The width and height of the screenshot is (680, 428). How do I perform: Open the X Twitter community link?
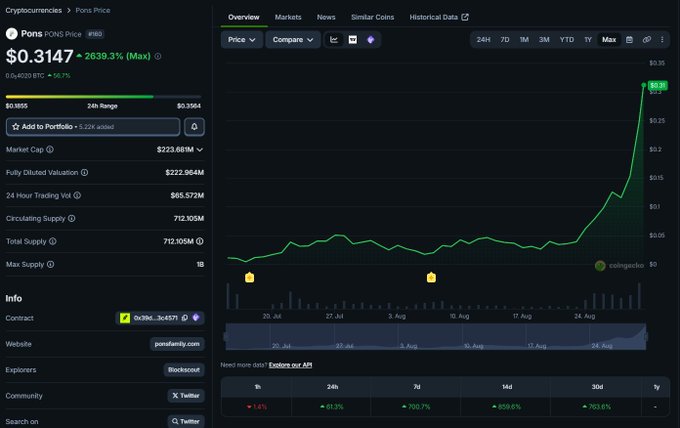coord(186,395)
